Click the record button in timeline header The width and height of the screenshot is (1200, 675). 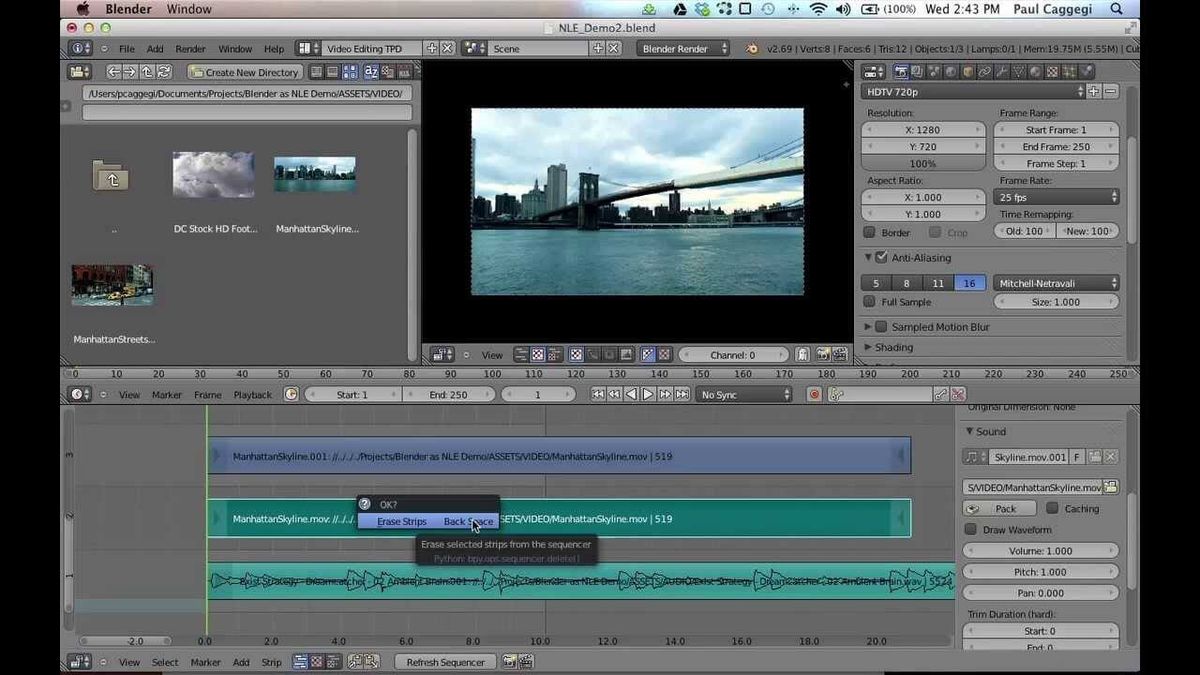click(813, 394)
